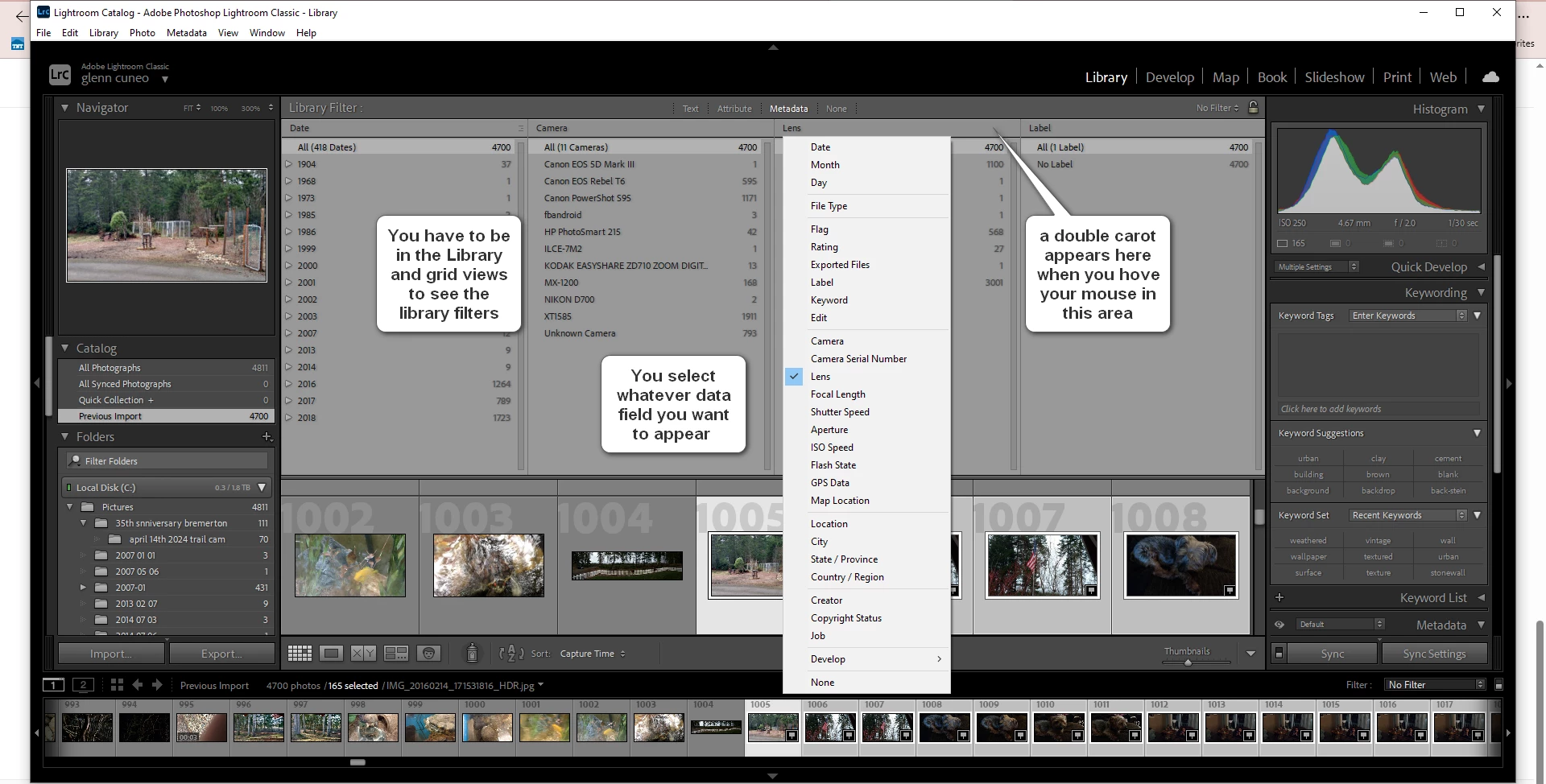The width and height of the screenshot is (1546, 784).
Task: Open the Keyword Set Recent Keywords dropdown
Action: tap(1409, 515)
